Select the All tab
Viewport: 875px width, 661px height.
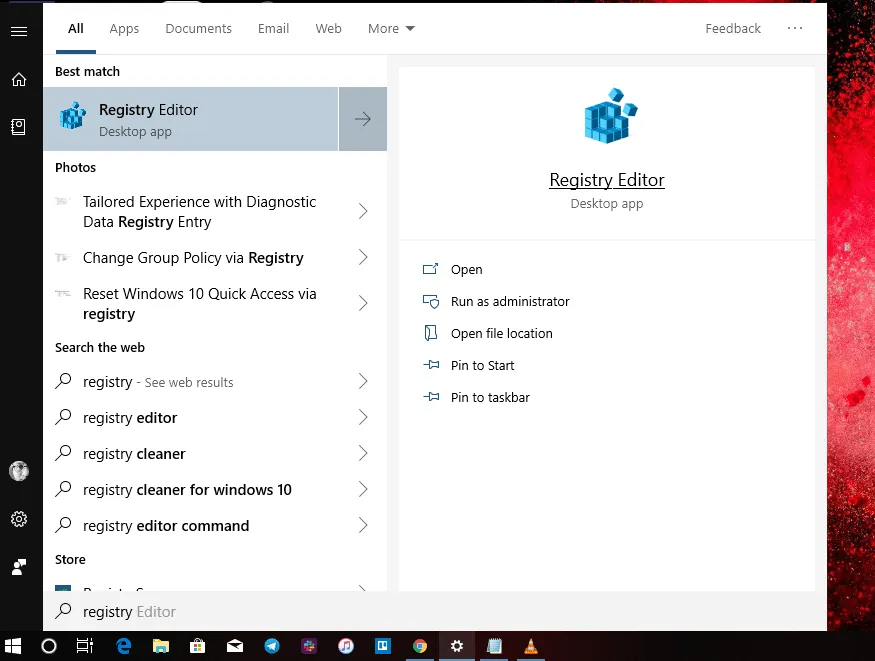(x=76, y=28)
